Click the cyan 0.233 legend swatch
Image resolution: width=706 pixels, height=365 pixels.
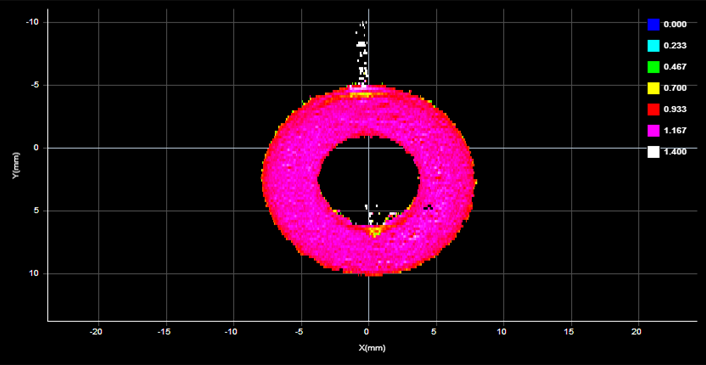pyautogui.click(x=653, y=45)
